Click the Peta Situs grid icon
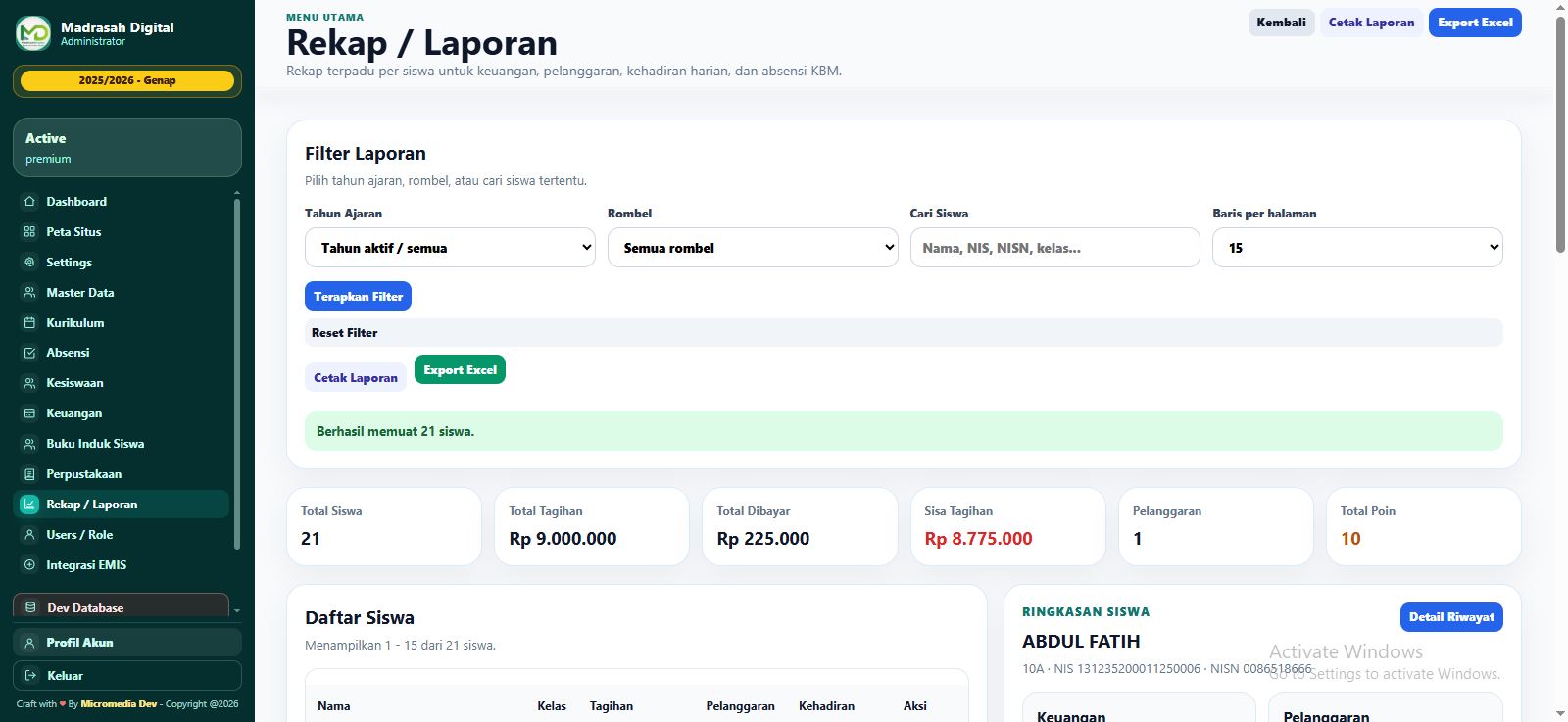 [x=29, y=232]
